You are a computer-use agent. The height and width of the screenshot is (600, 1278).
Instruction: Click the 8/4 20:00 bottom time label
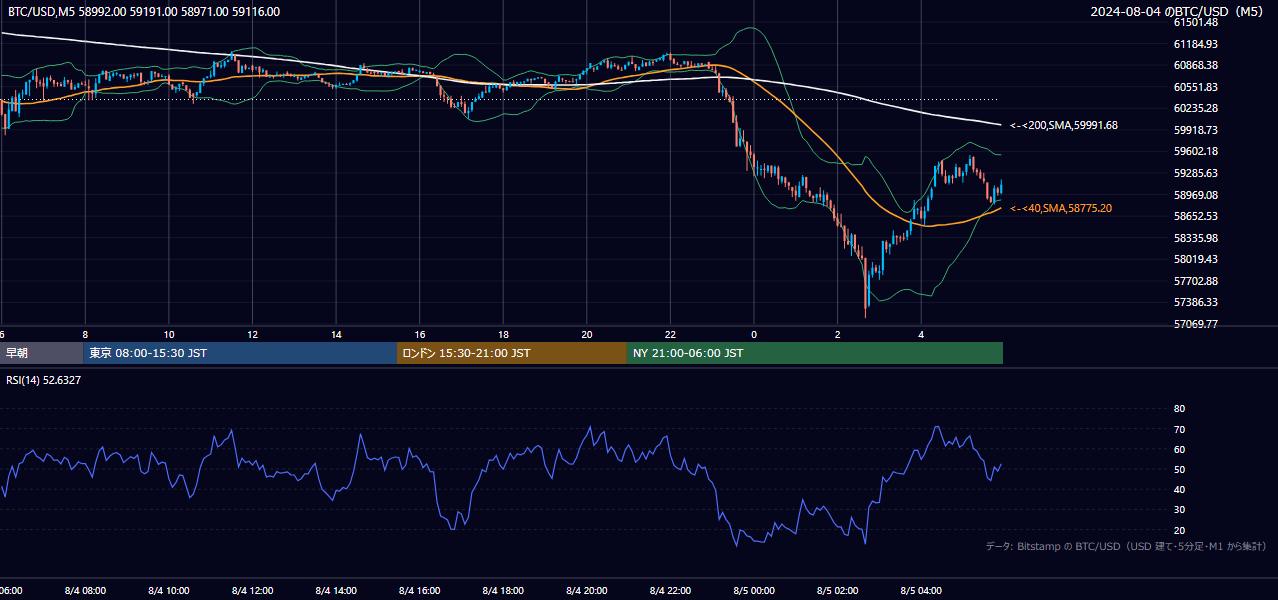(x=587, y=591)
